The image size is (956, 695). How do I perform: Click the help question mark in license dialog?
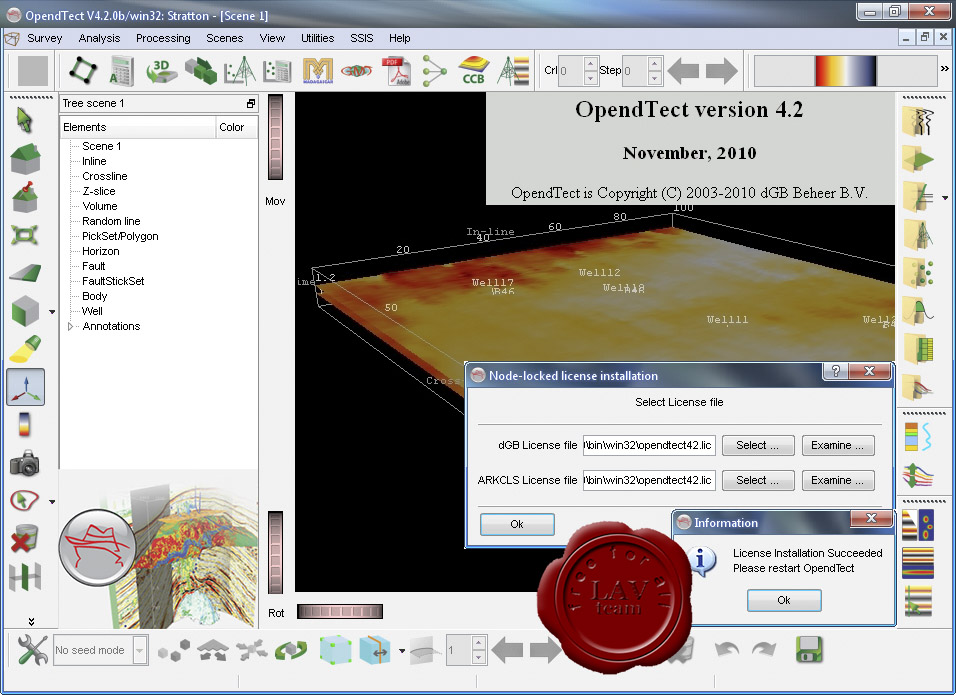click(835, 371)
